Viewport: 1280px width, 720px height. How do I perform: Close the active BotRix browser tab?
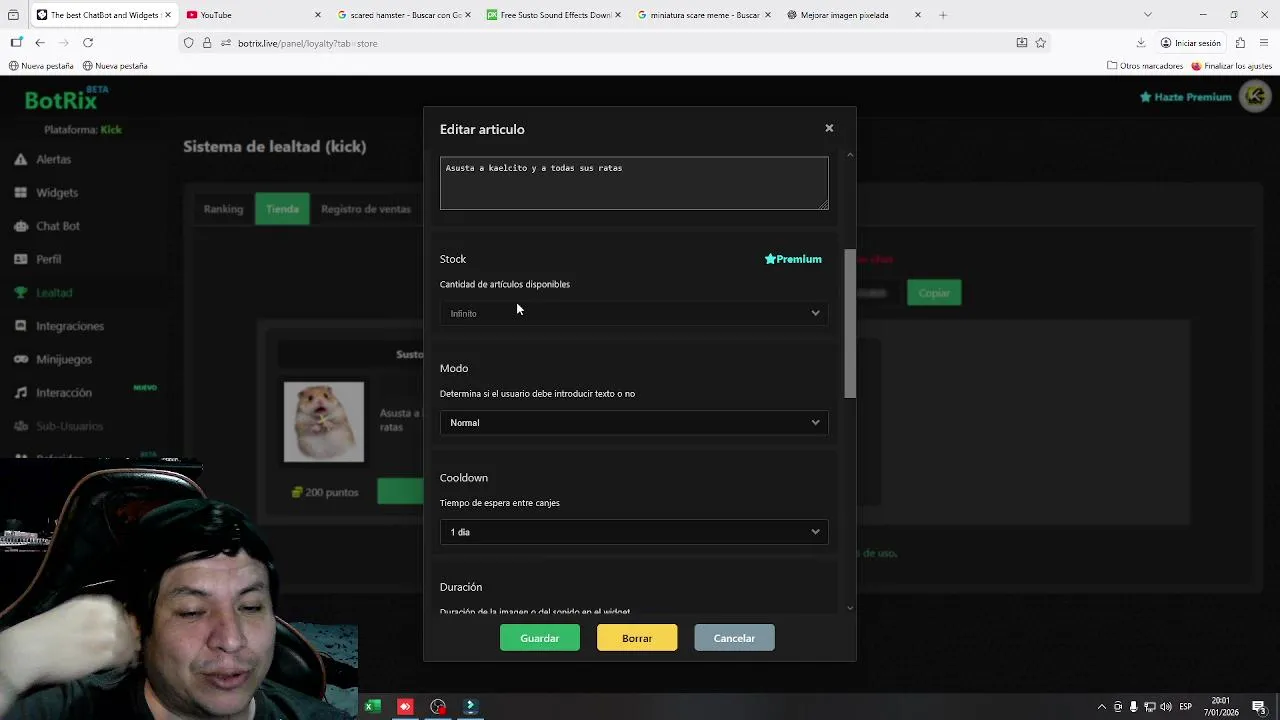pyautogui.click(x=168, y=15)
